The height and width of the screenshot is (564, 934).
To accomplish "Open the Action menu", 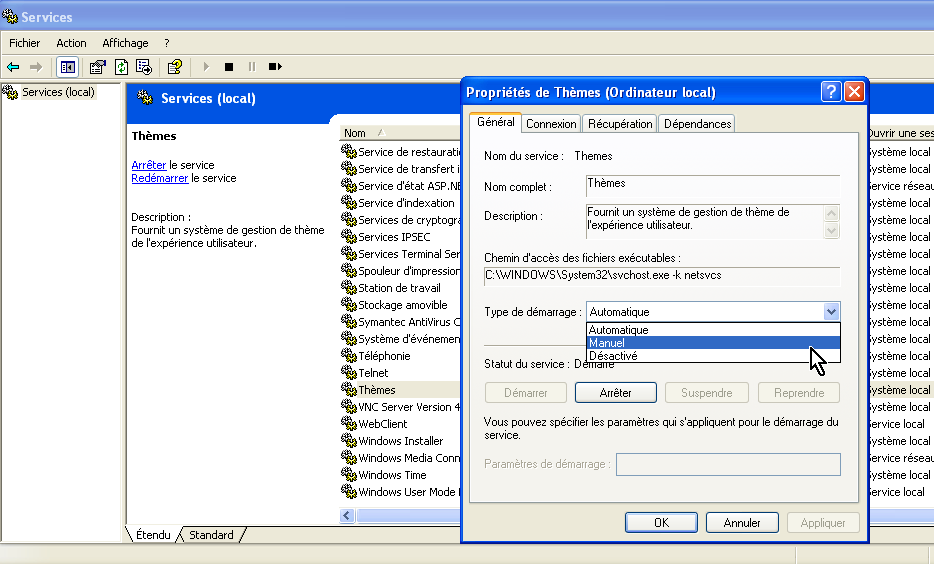I will 71,43.
